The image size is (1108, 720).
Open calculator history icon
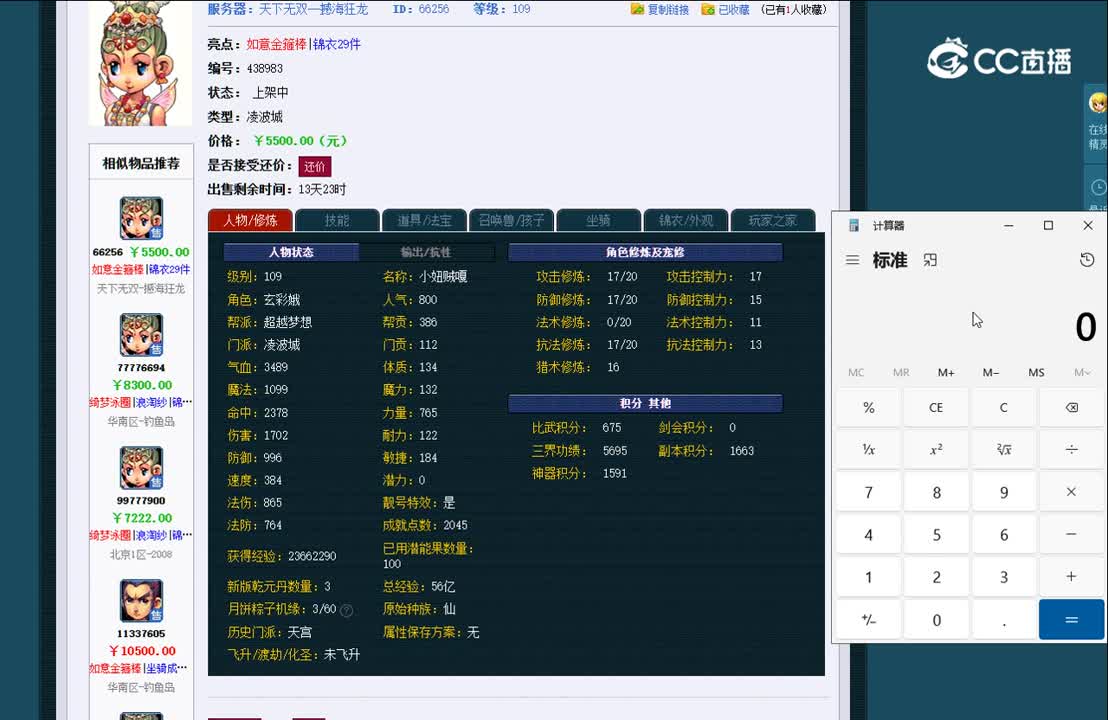[1087, 260]
